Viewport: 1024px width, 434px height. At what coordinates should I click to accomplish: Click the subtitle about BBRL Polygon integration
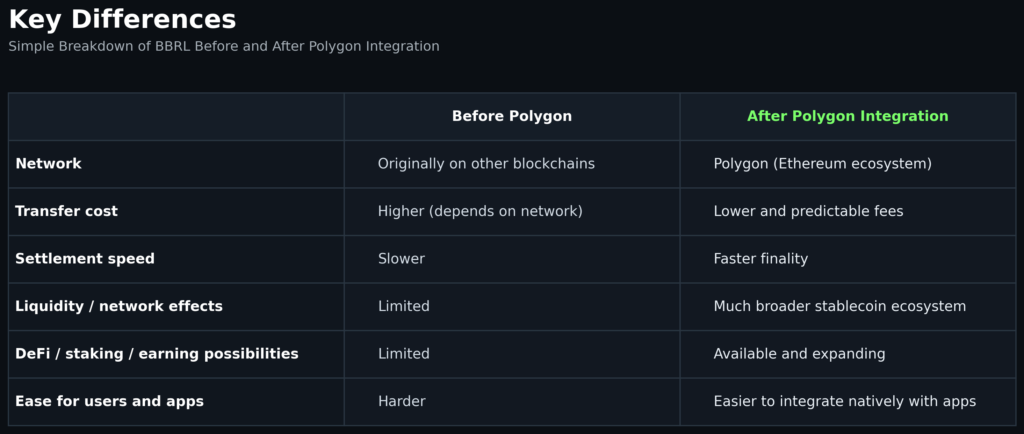coord(224,46)
